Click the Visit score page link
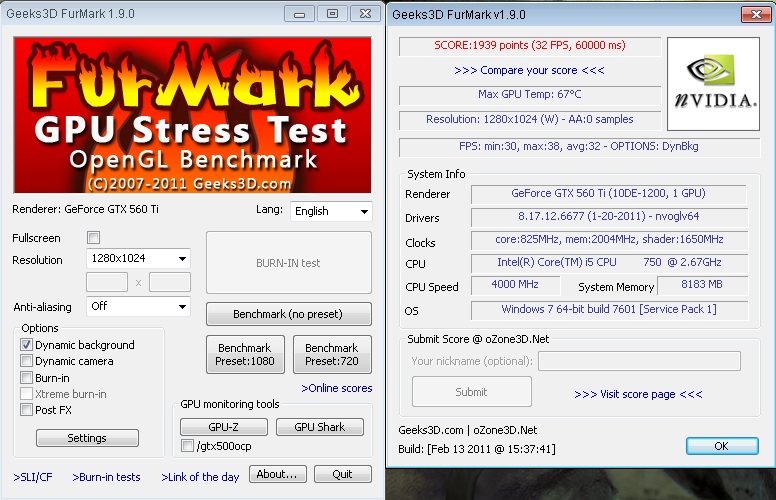Screen dimensions: 776x500 [x=638, y=395]
